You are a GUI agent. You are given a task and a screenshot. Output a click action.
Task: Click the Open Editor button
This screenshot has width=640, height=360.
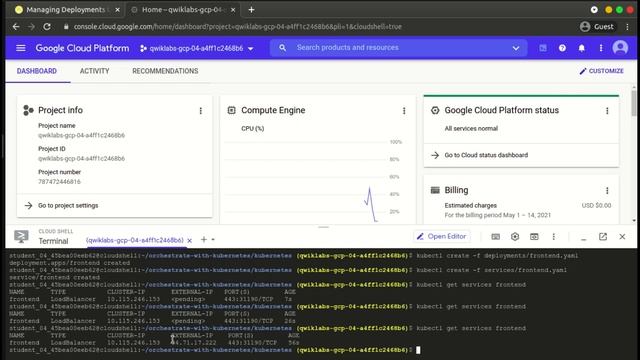(x=442, y=236)
